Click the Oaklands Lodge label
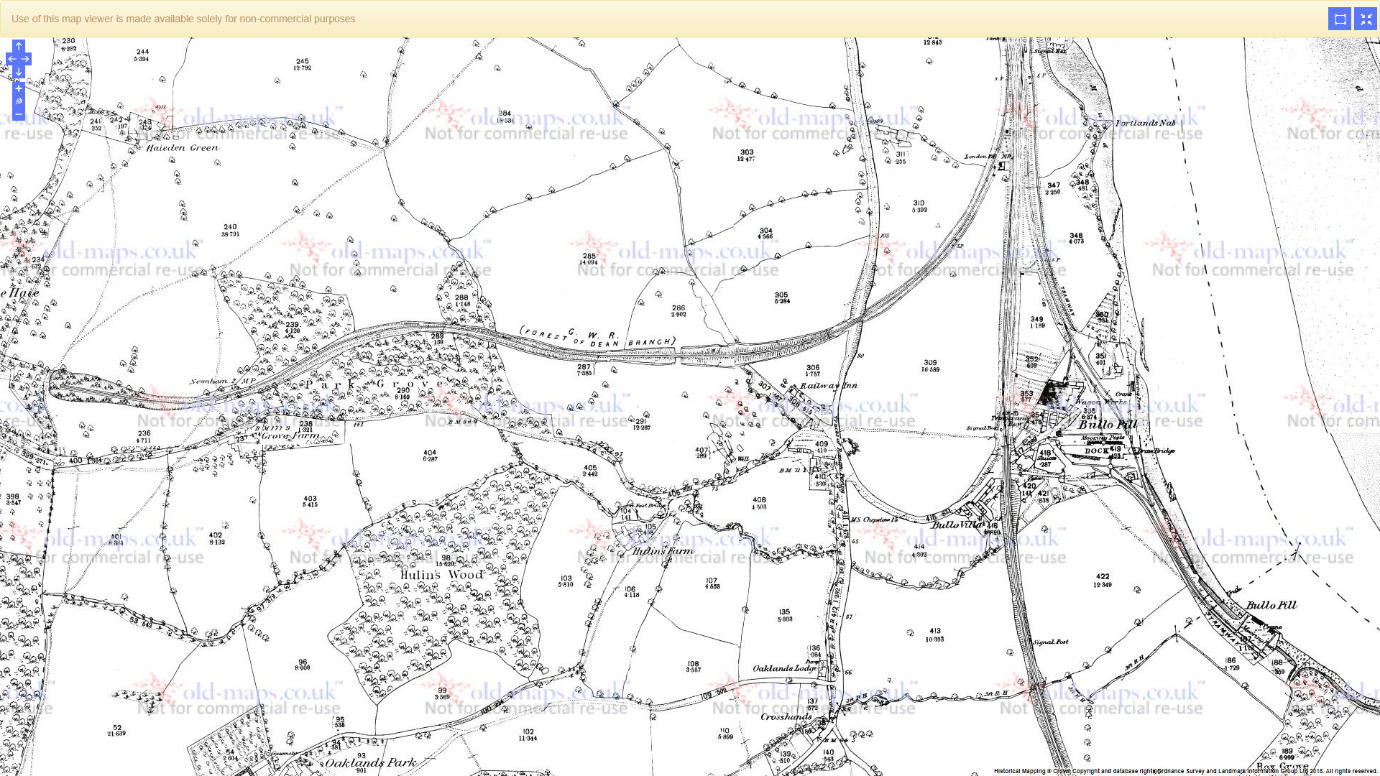Screen dimensions: 1380x776 click(x=780, y=669)
